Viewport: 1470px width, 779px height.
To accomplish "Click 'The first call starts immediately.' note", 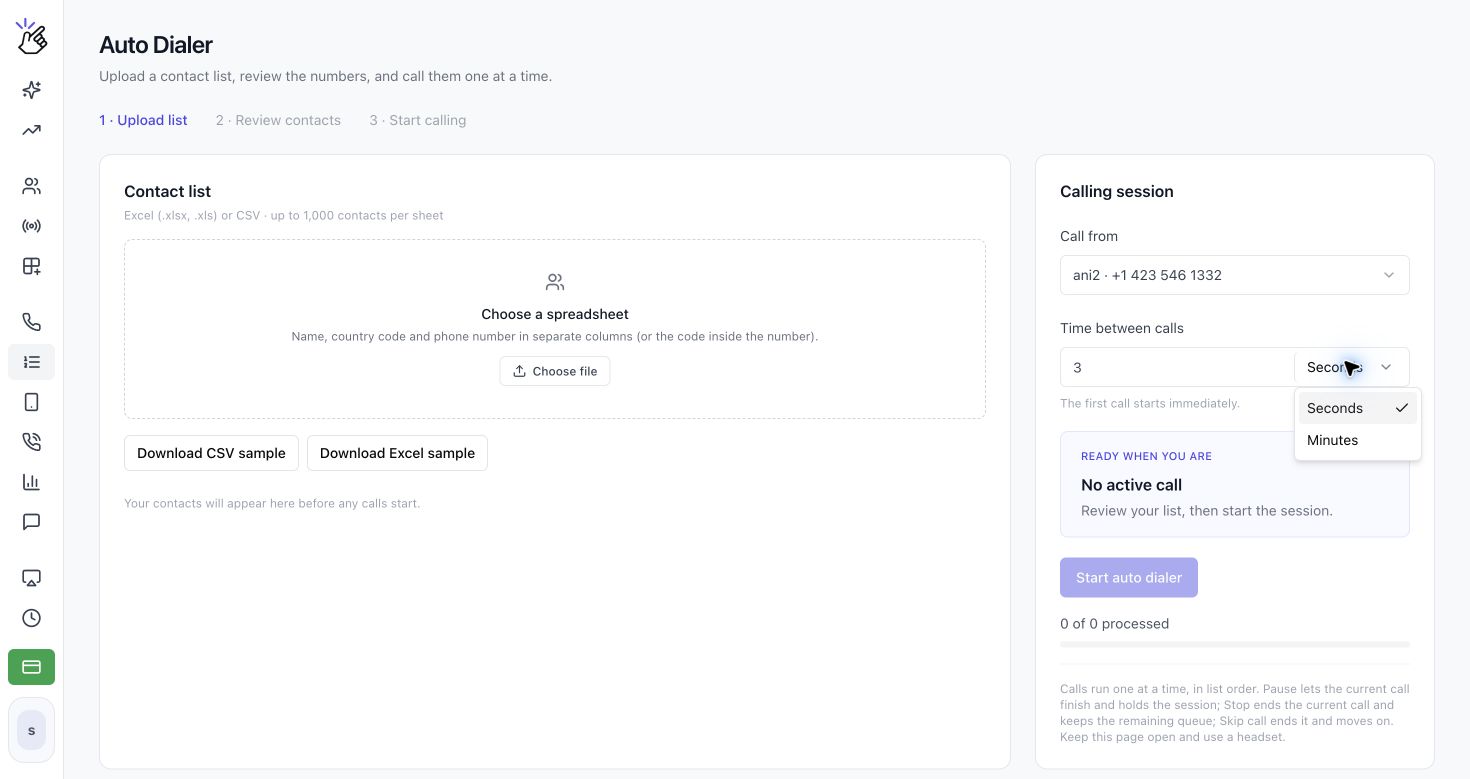I will coord(1149,404).
